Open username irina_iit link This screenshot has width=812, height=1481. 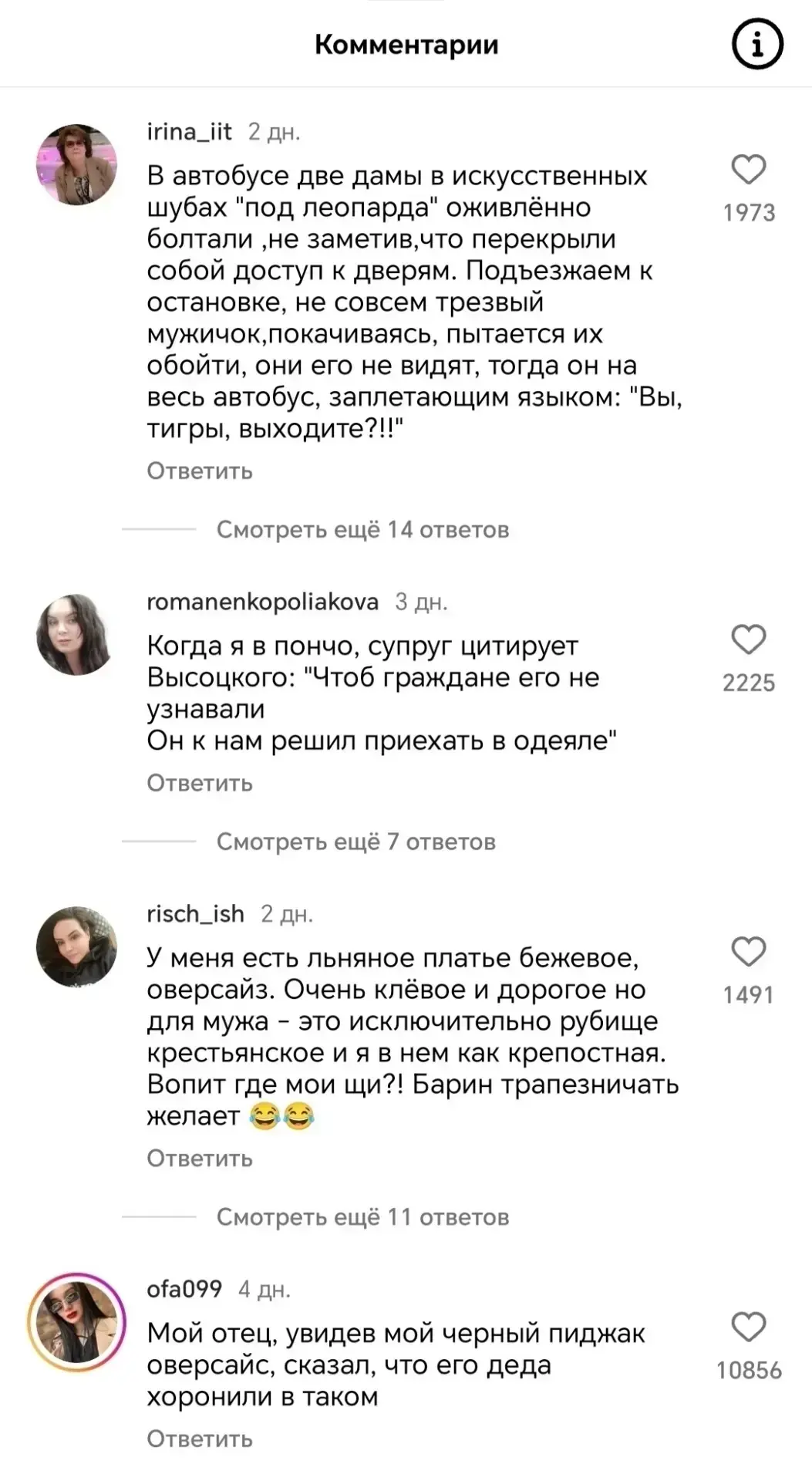[189, 132]
